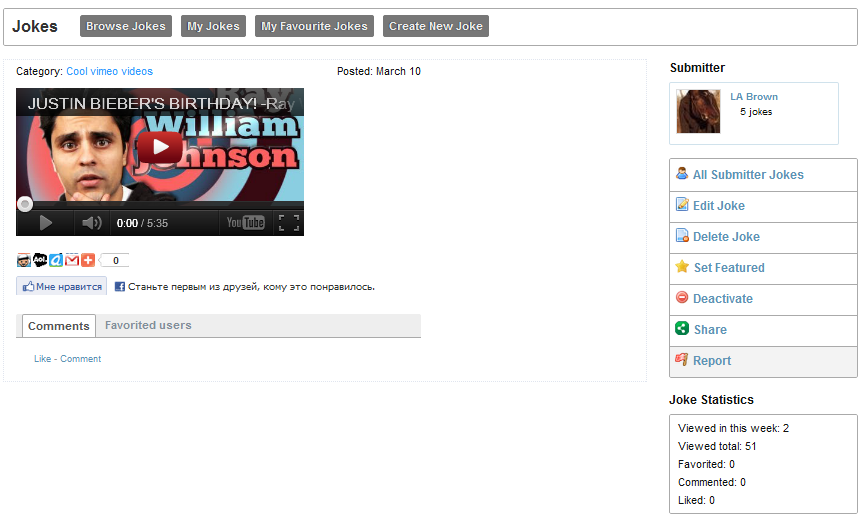Click the 'Commented: 0' statistic
The height and width of the screenshot is (523, 868).
coord(712,482)
